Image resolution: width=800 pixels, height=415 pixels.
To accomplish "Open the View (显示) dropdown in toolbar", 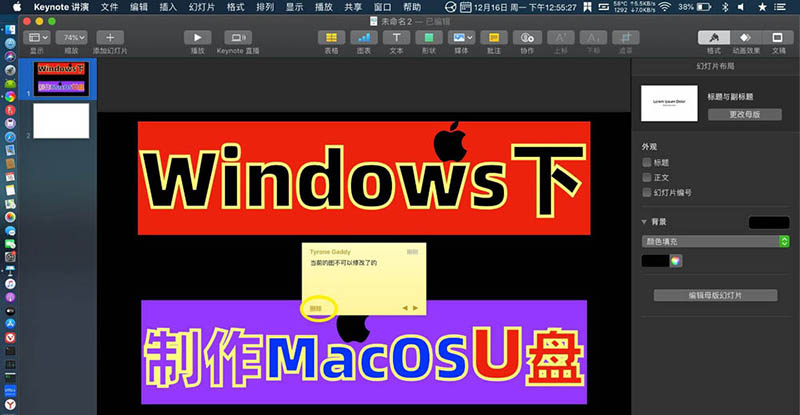I will tap(37, 38).
